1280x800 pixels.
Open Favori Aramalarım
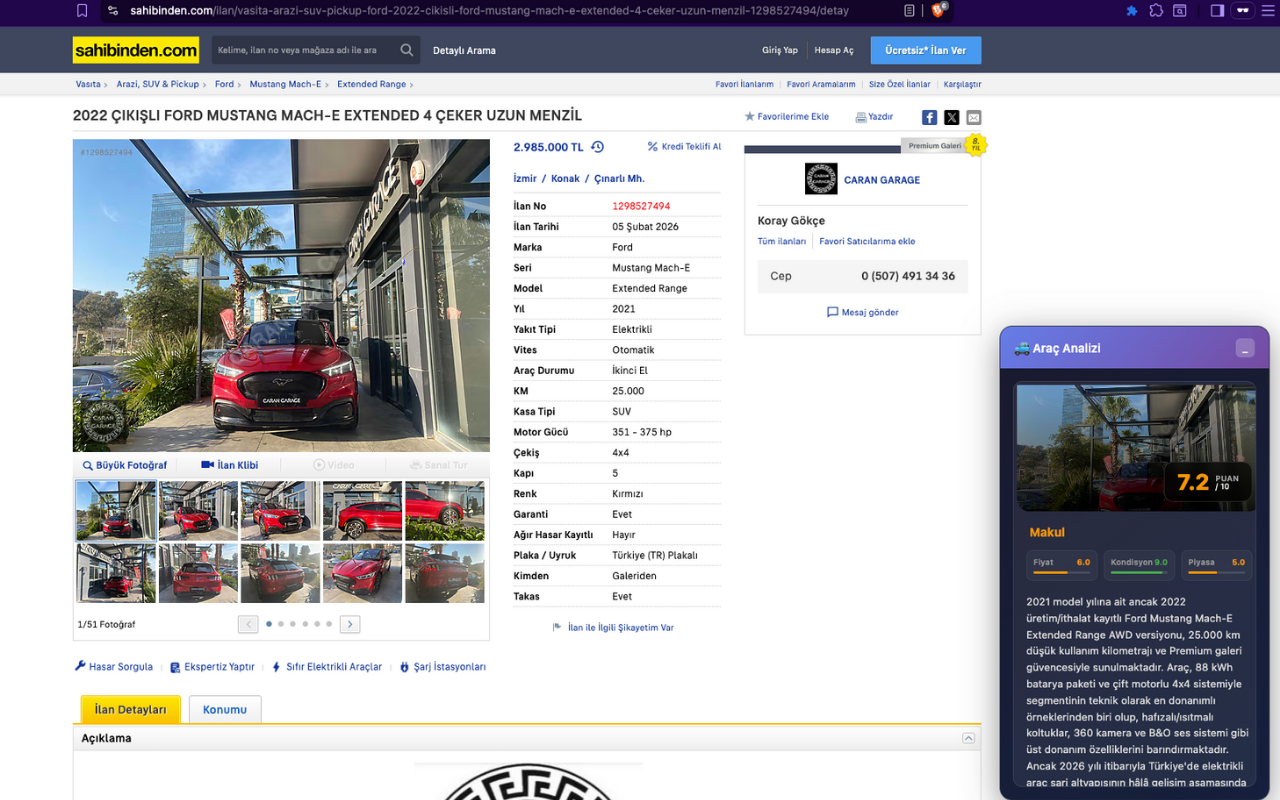(x=821, y=84)
